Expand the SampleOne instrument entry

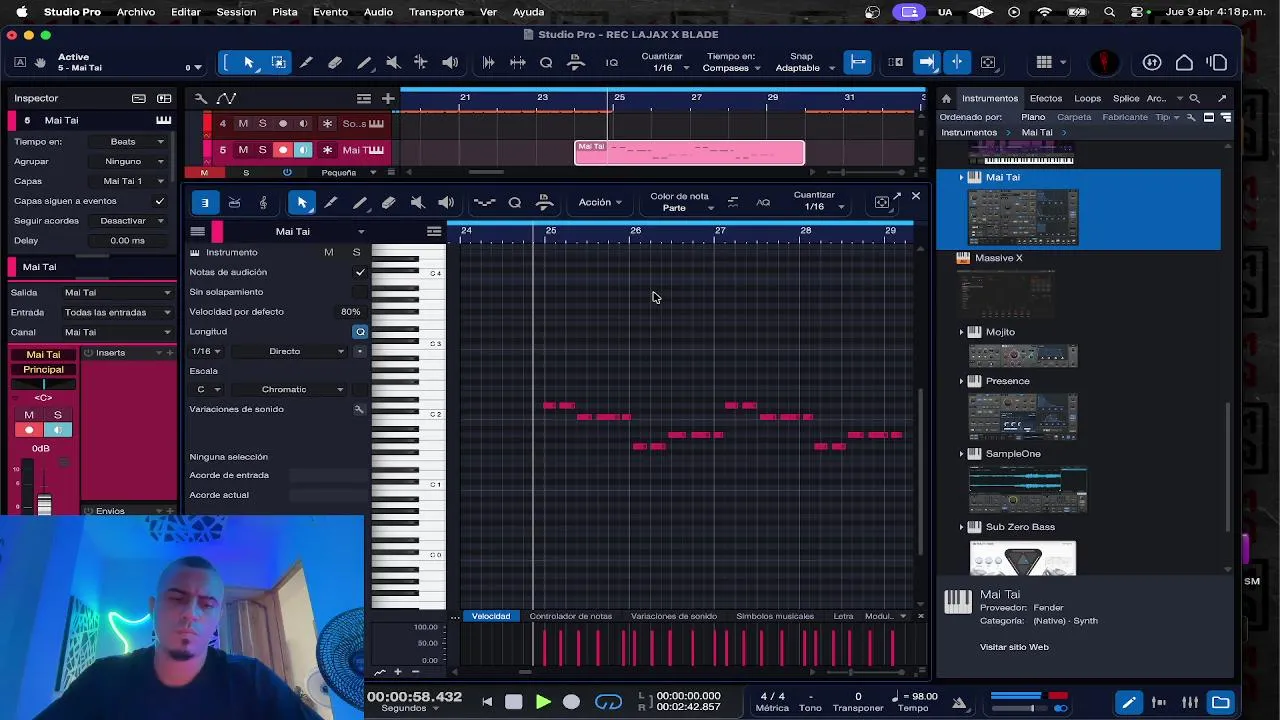[962, 454]
